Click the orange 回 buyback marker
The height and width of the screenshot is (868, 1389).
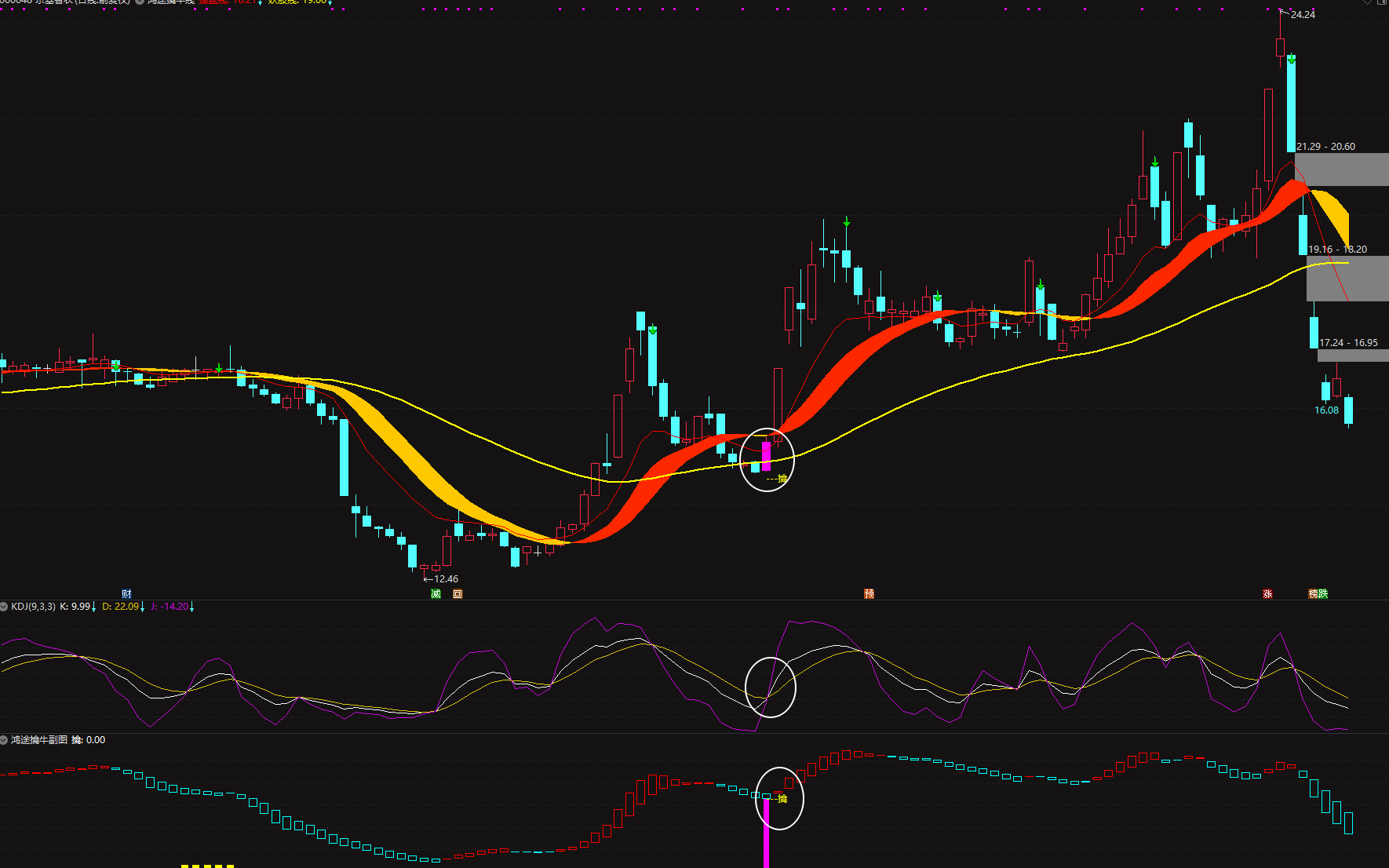pyautogui.click(x=458, y=594)
